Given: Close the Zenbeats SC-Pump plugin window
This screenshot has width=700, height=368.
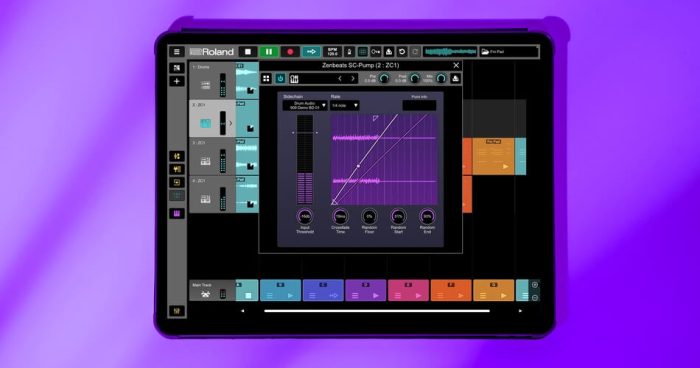Looking at the screenshot, I should click(456, 66).
